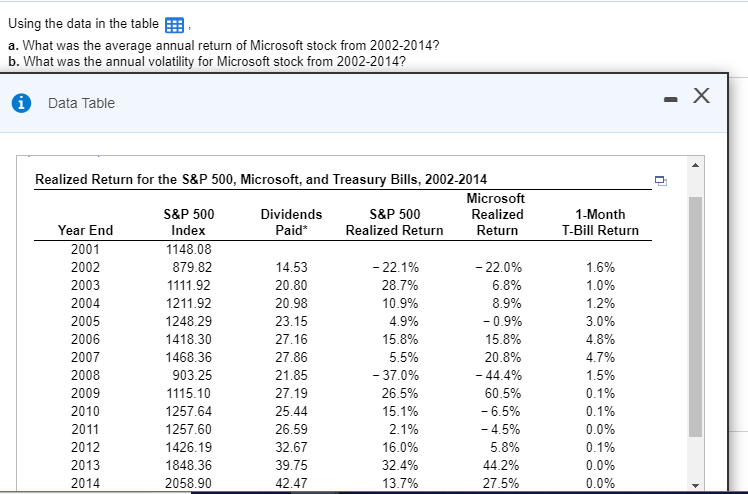Screen dimensions: 748x494
Task: Select Microsoft return -4.5%
Action: click(501, 429)
